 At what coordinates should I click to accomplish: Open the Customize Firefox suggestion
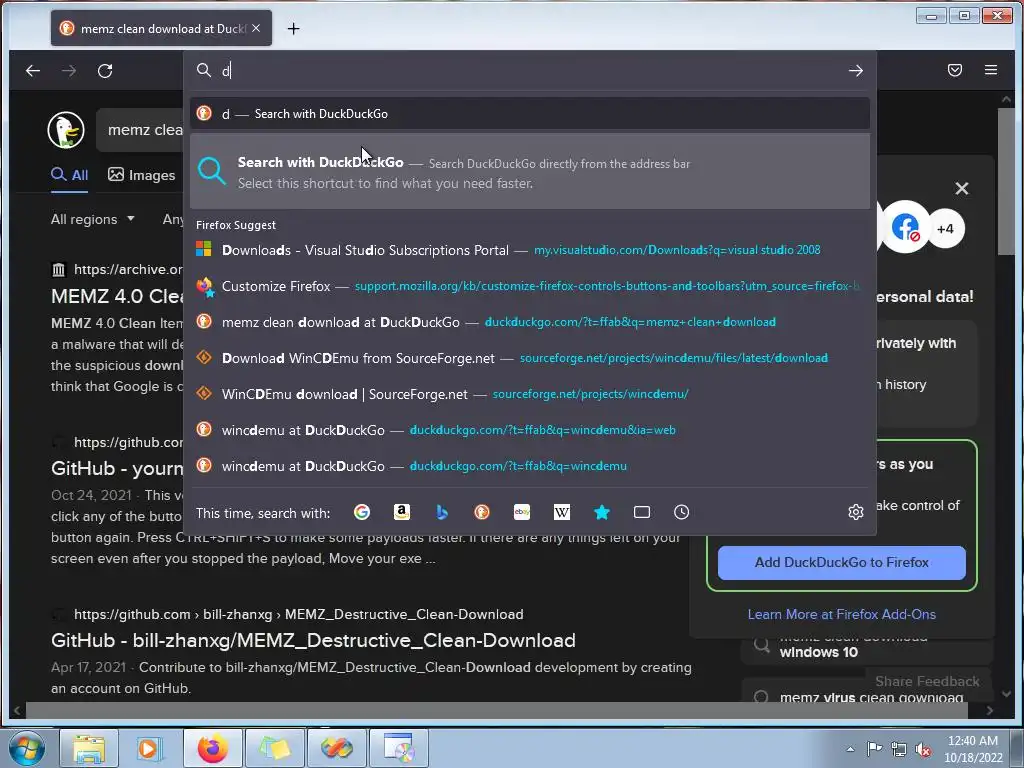[x=530, y=286]
